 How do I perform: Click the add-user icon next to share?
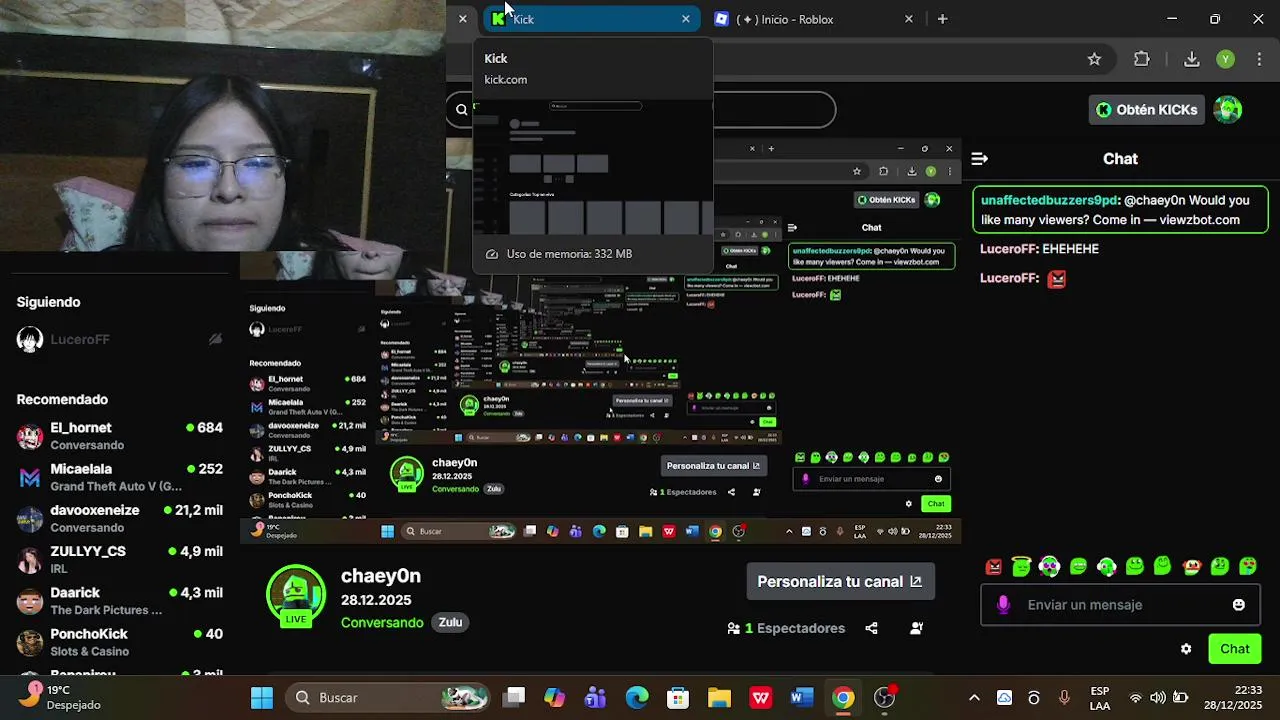point(917,628)
